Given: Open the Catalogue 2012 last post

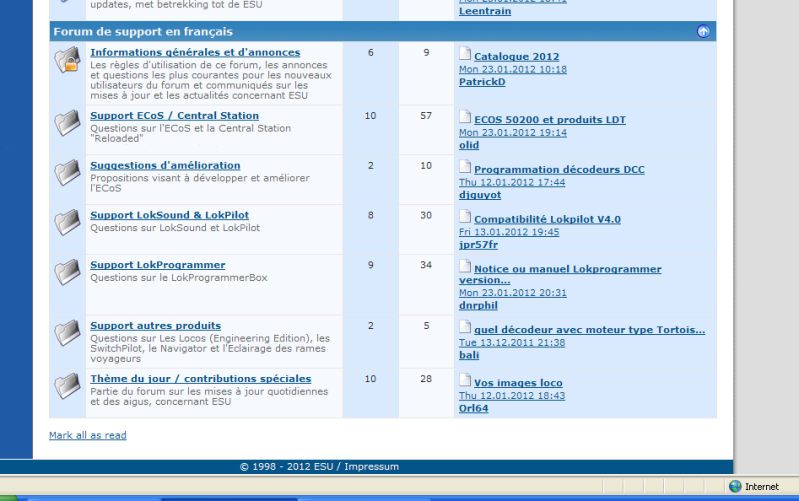Looking at the screenshot, I should tap(517, 57).
